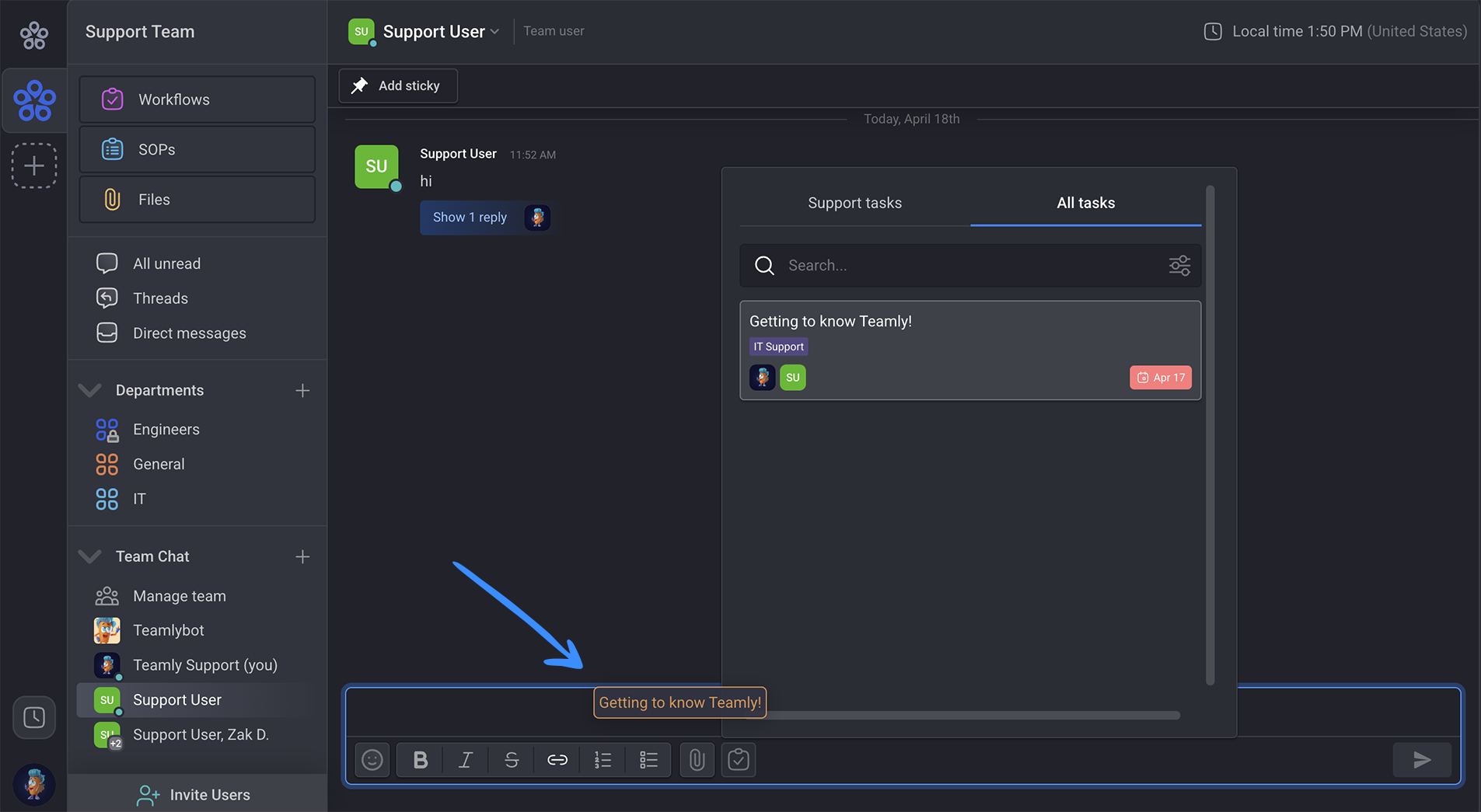
Task: Click the Workflows clipboard icon
Action: [x=113, y=99]
